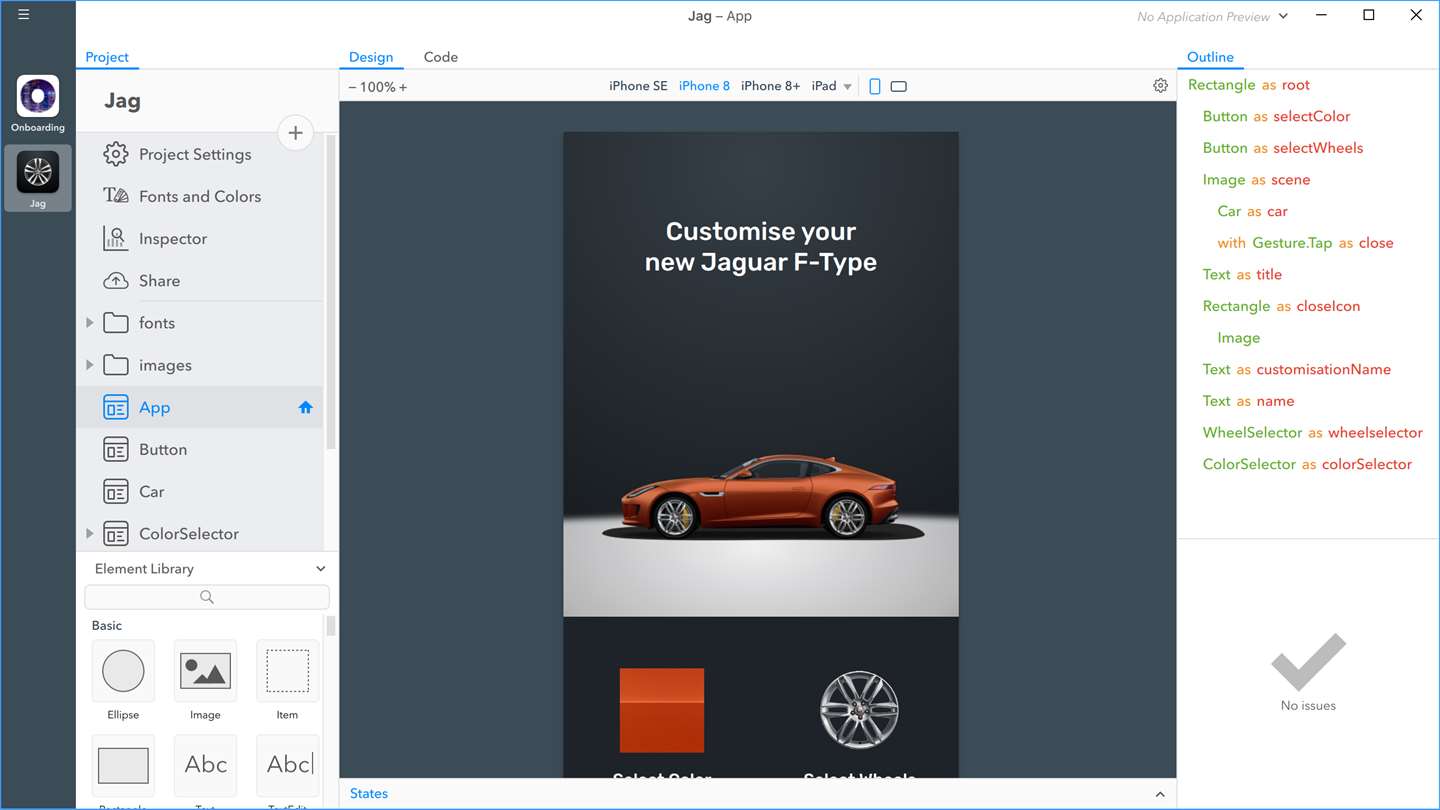The height and width of the screenshot is (810, 1440).
Task: Click the search magnifier in Element Library
Action: (207, 597)
